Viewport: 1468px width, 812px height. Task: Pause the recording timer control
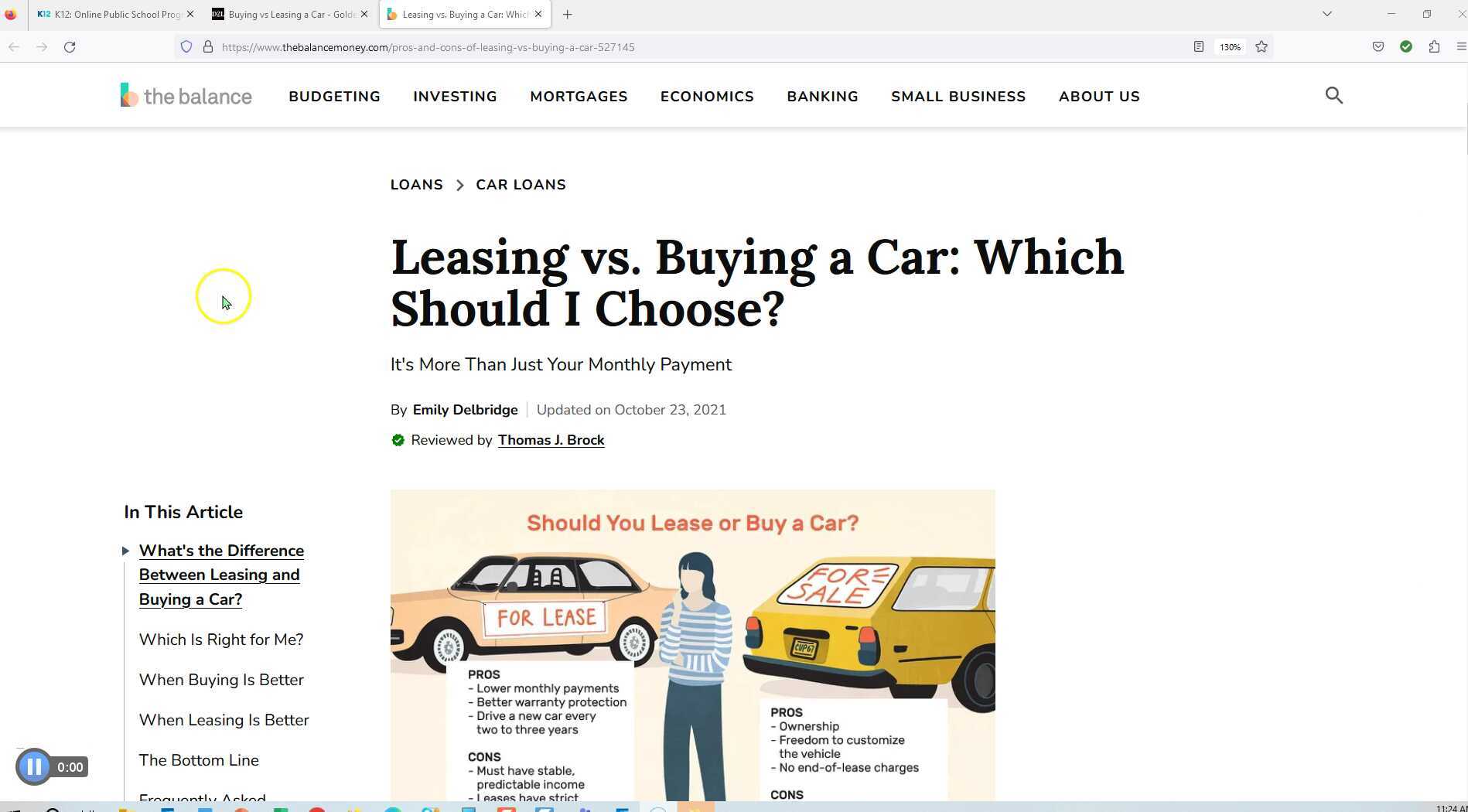pyautogui.click(x=34, y=766)
